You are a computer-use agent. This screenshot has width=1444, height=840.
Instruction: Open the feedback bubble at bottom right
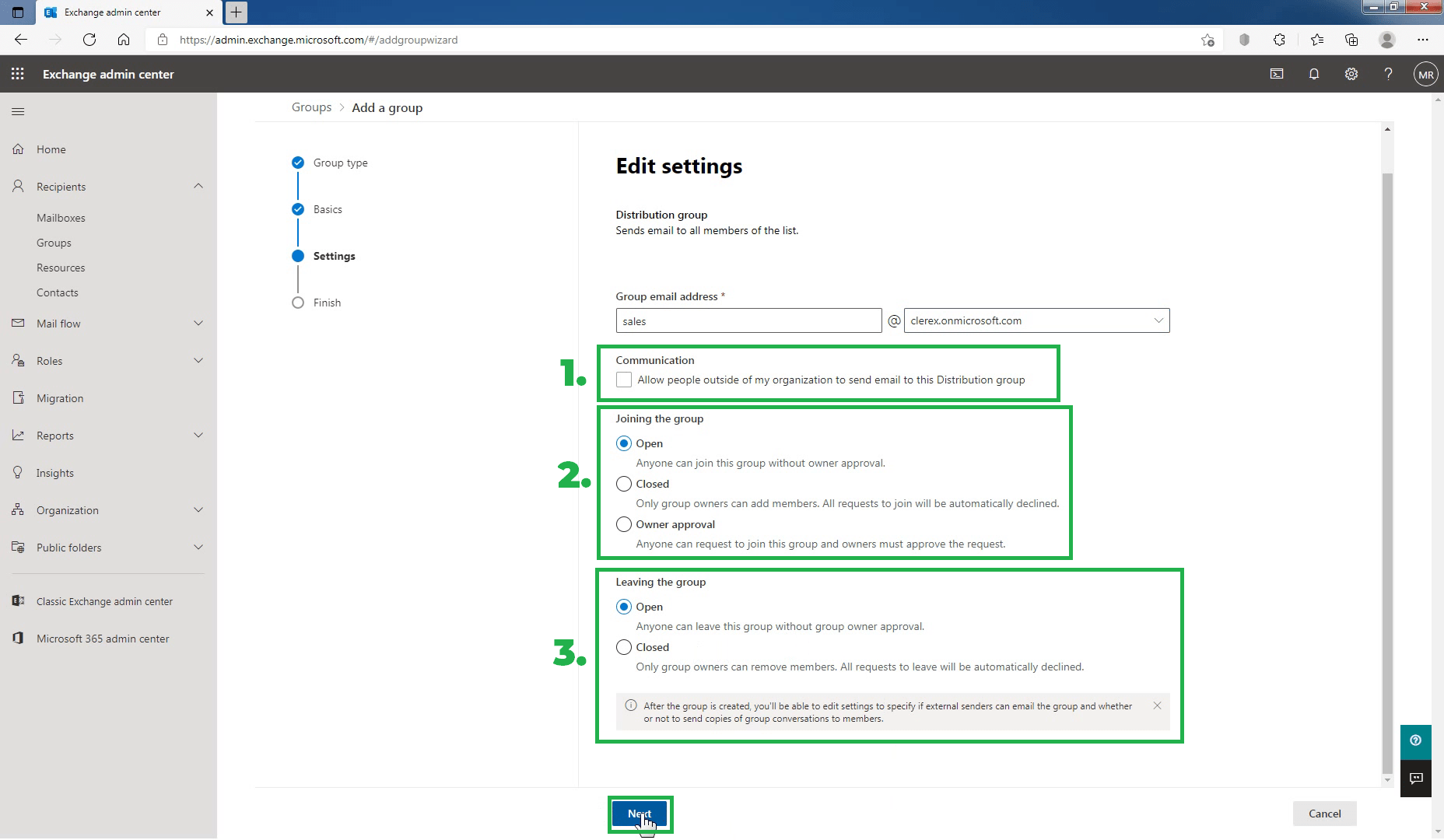coord(1416,779)
